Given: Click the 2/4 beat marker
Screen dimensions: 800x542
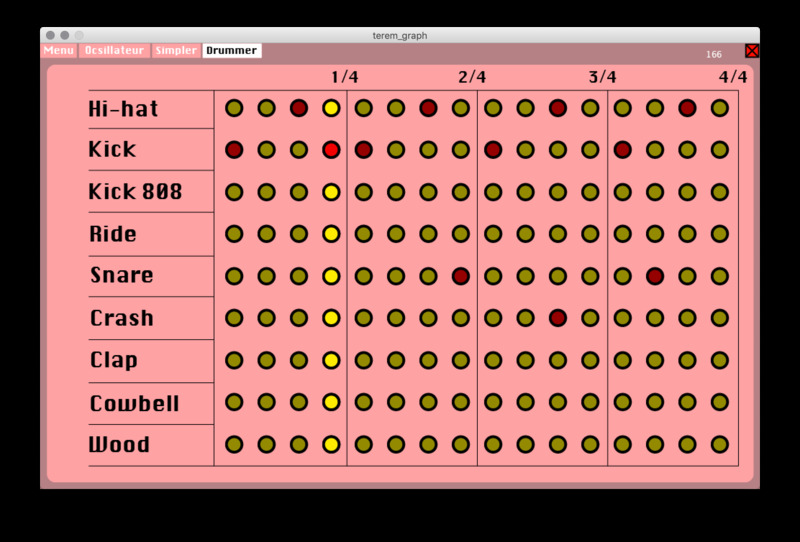Looking at the screenshot, I should (x=472, y=77).
